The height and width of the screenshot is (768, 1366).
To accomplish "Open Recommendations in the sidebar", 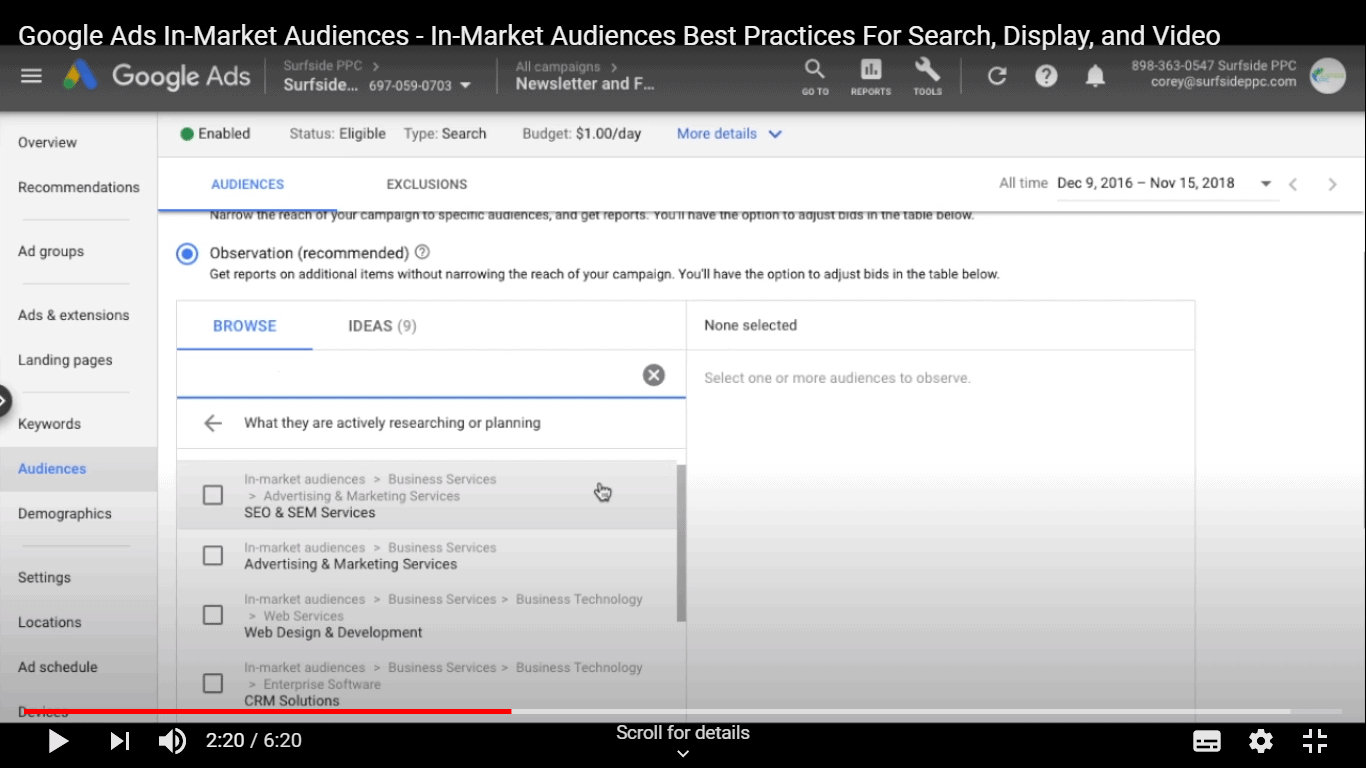I will click(x=79, y=187).
